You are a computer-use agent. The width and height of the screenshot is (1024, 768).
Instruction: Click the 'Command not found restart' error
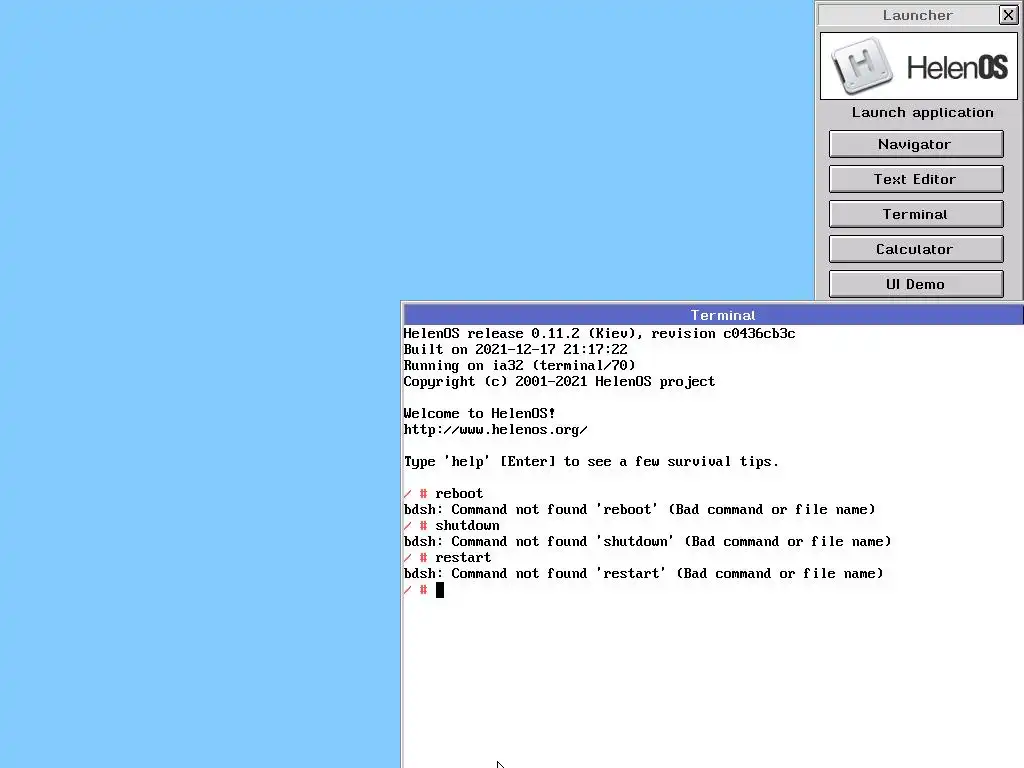pos(643,573)
